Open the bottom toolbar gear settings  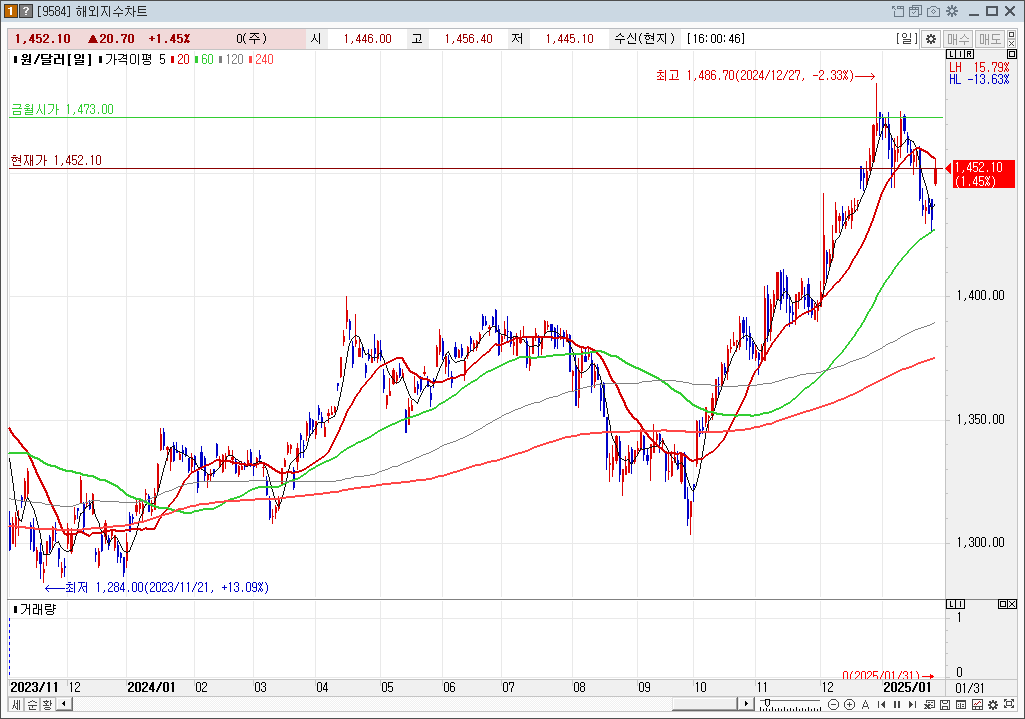point(992,705)
